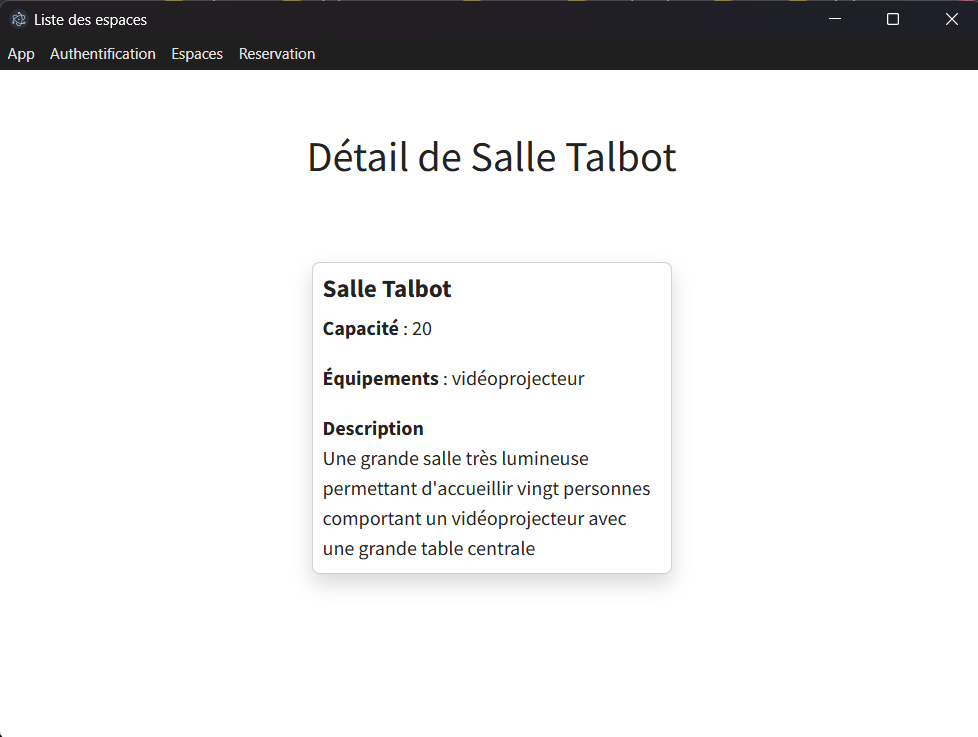Image resolution: width=978 pixels, height=737 pixels.
Task: Click the vidéoprojecteur value after Équipements
Action: [x=518, y=379]
